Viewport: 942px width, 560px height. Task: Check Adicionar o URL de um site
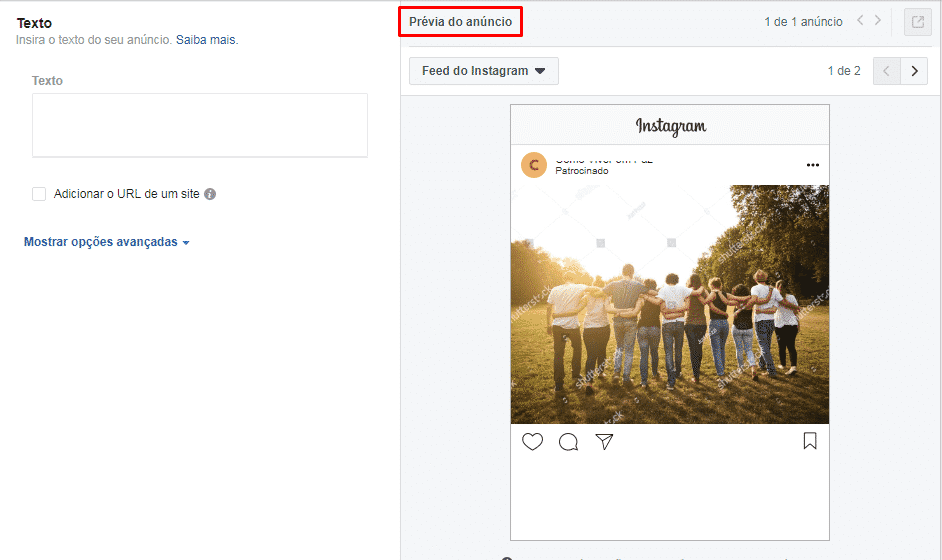[39, 194]
